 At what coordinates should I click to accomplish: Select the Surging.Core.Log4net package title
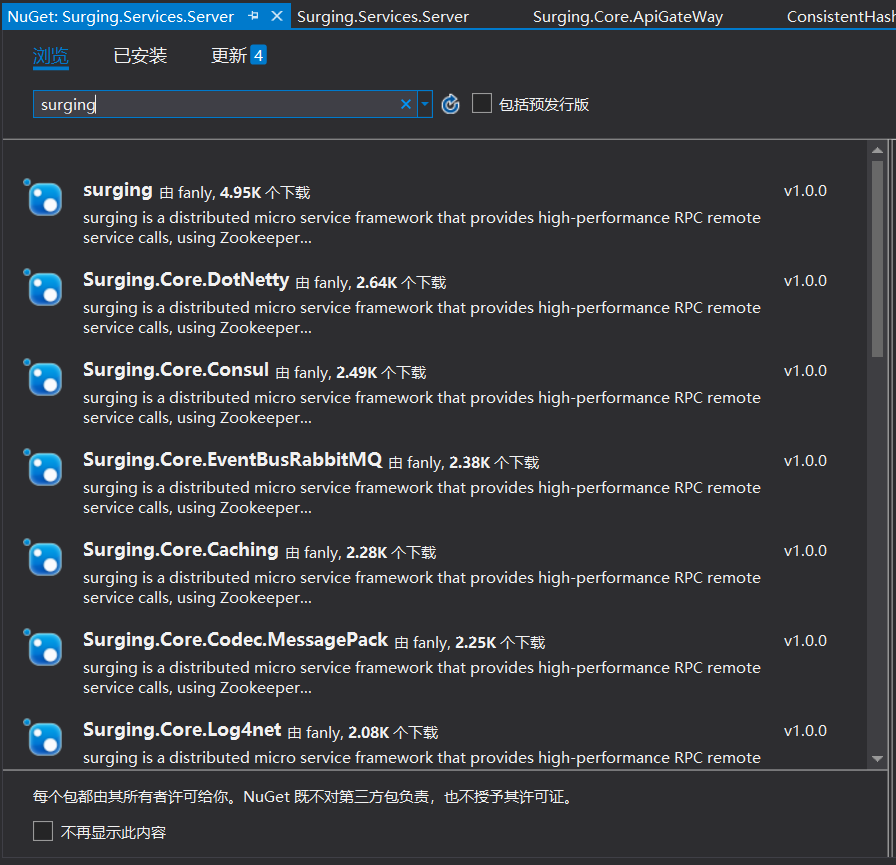coord(182,730)
